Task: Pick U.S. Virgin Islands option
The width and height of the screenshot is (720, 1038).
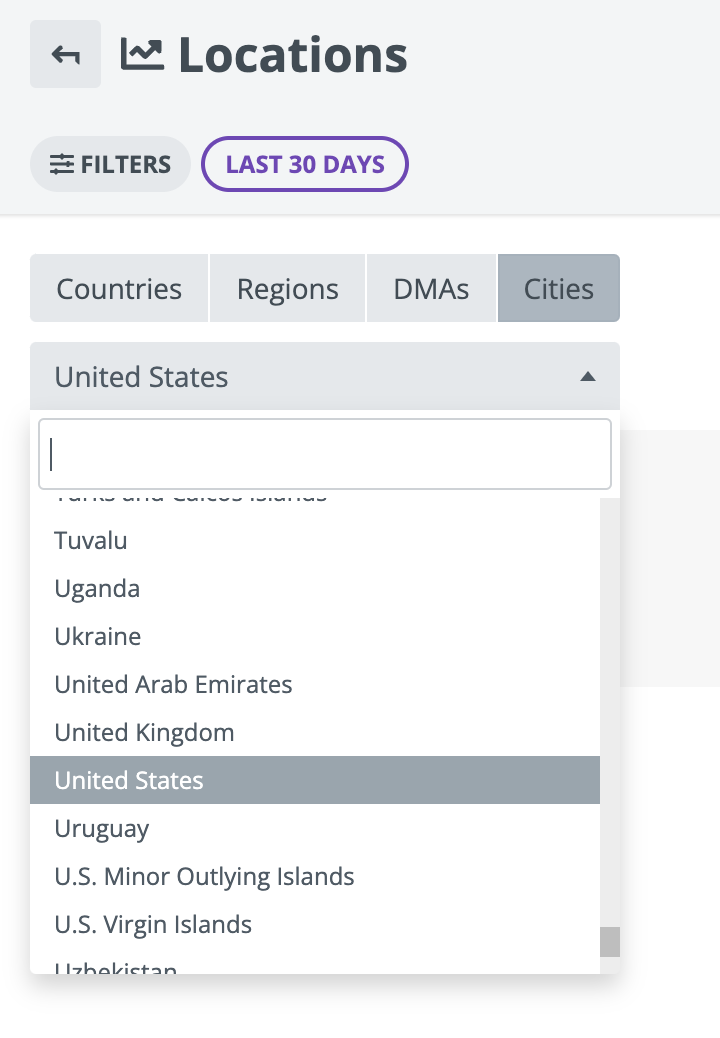Action: point(153,925)
